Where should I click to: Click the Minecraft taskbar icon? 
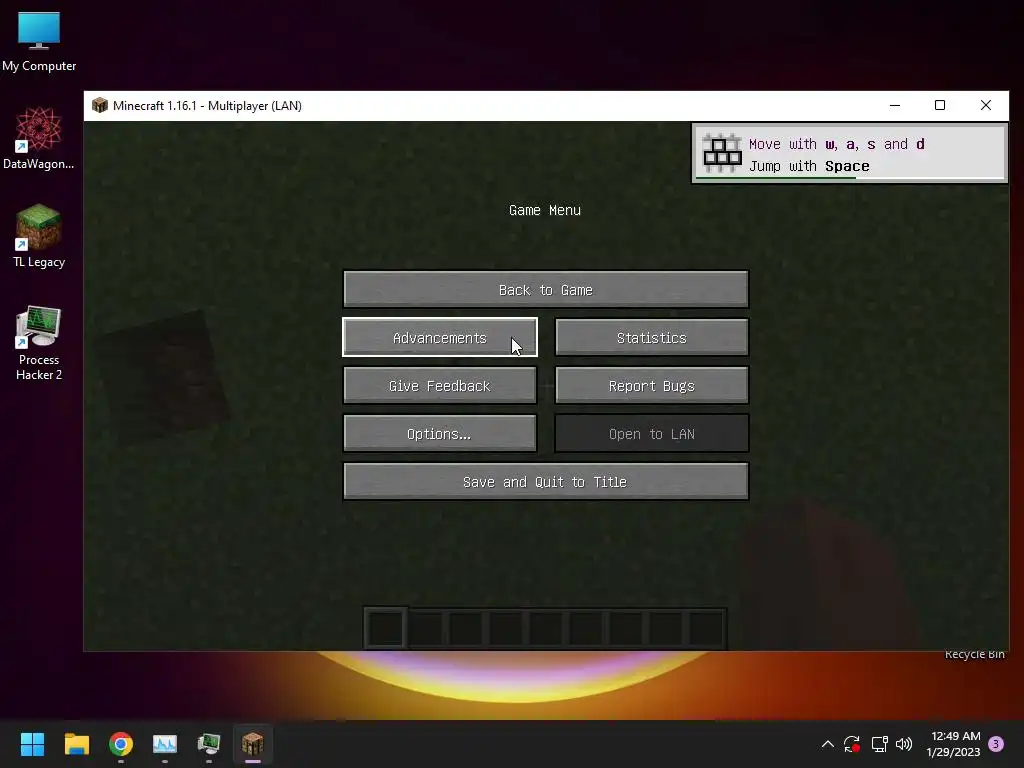click(x=253, y=744)
